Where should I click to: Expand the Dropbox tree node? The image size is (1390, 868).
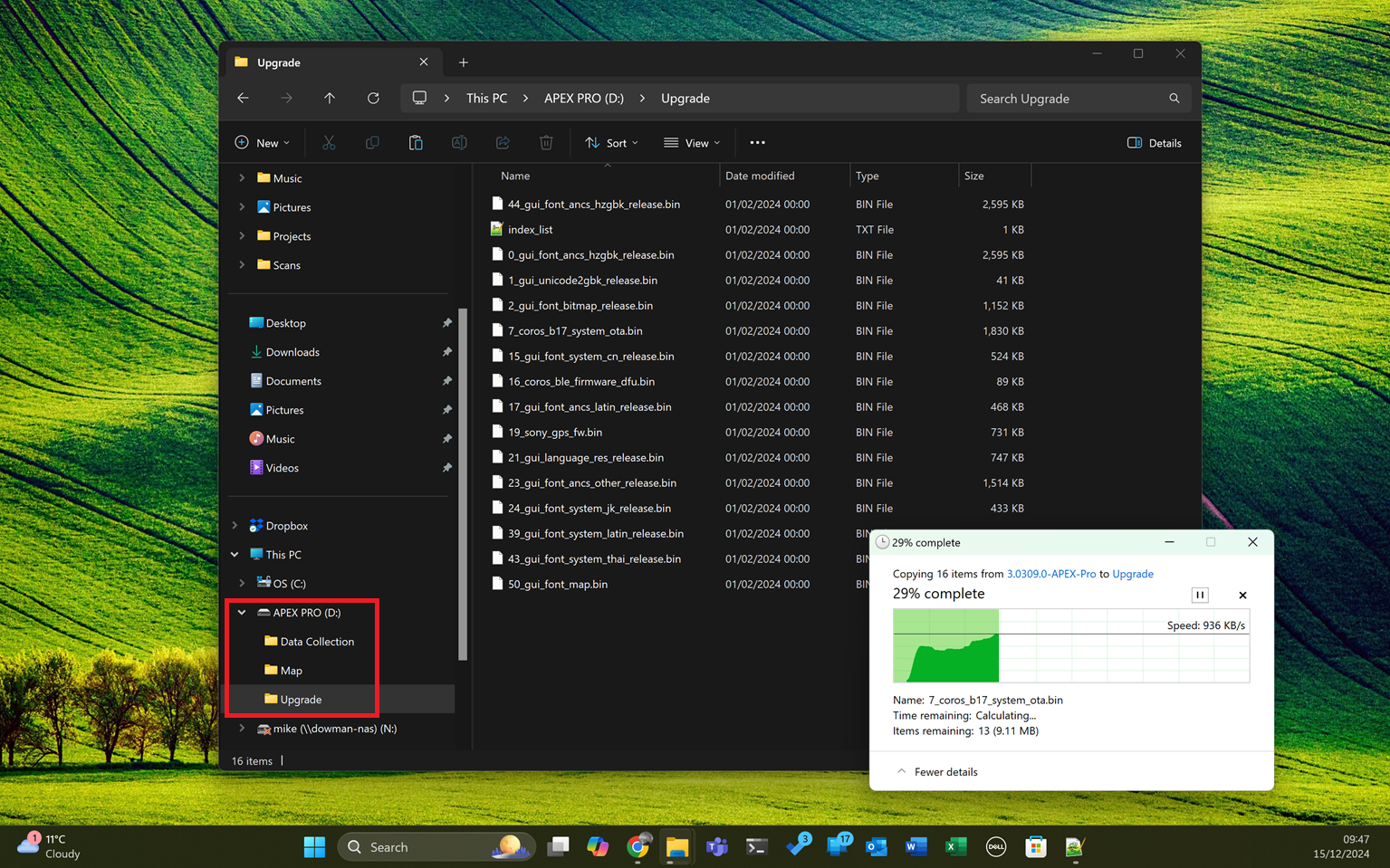click(235, 526)
